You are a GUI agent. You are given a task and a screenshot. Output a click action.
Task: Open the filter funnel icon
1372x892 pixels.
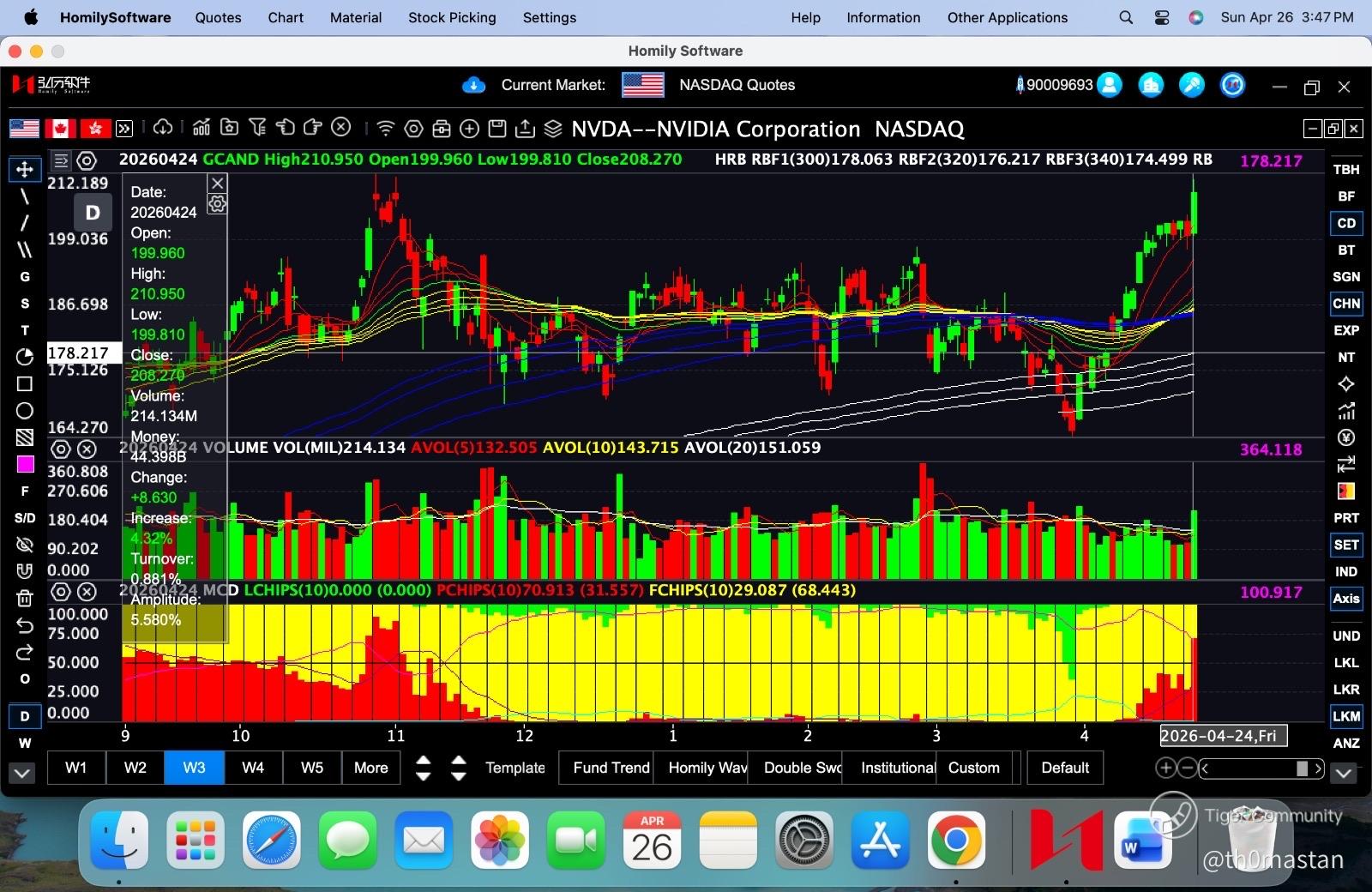pyautogui.click(x=257, y=128)
